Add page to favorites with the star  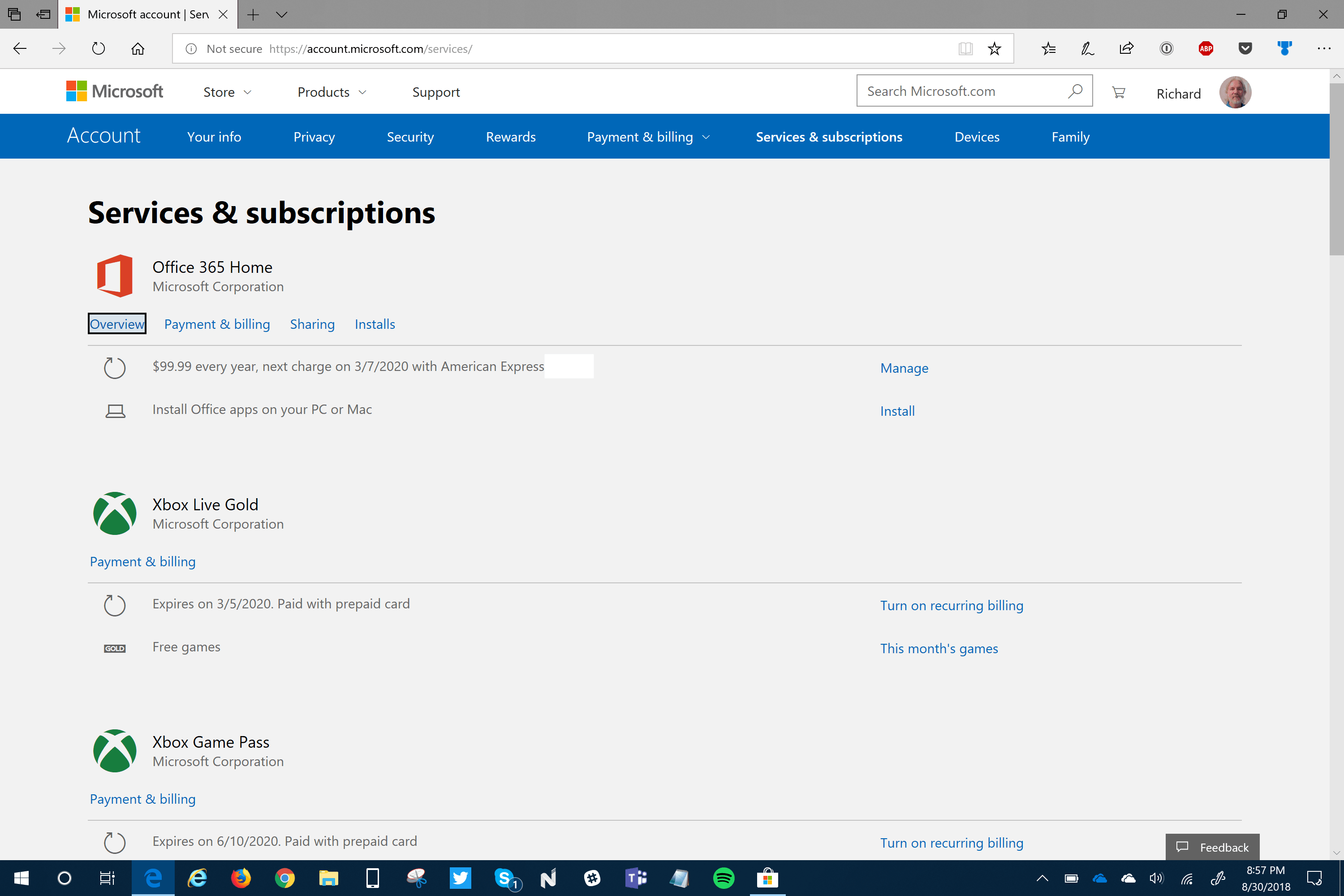[994, 48]
